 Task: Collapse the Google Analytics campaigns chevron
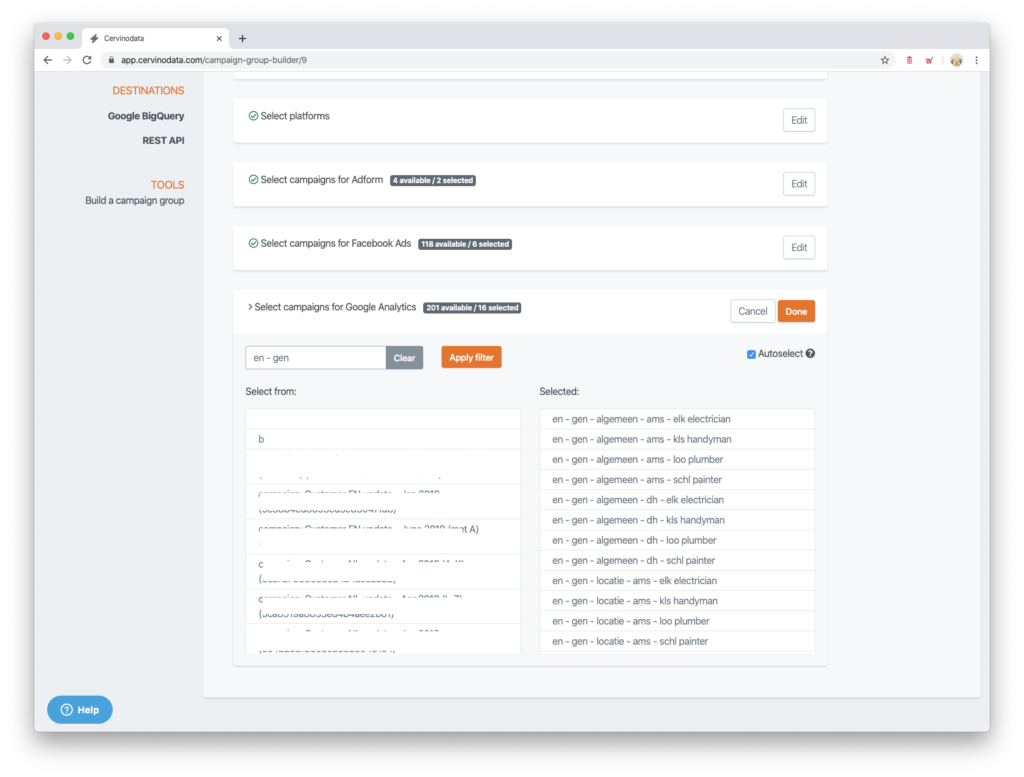[249, 307]
